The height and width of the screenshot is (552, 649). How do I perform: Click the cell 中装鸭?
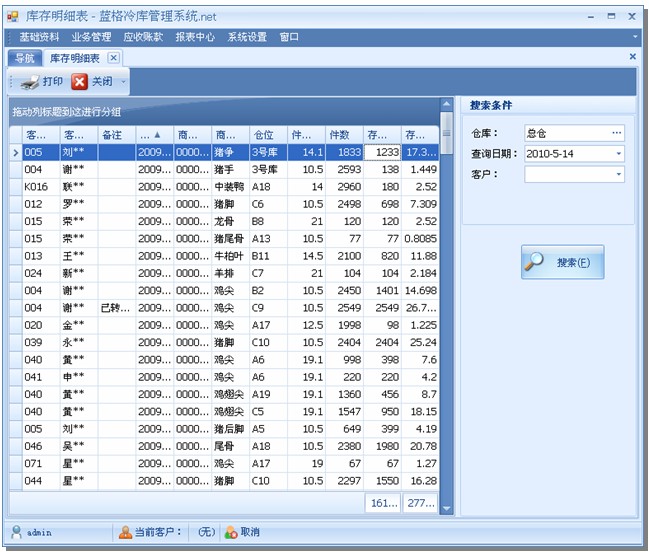coord(230,187)
